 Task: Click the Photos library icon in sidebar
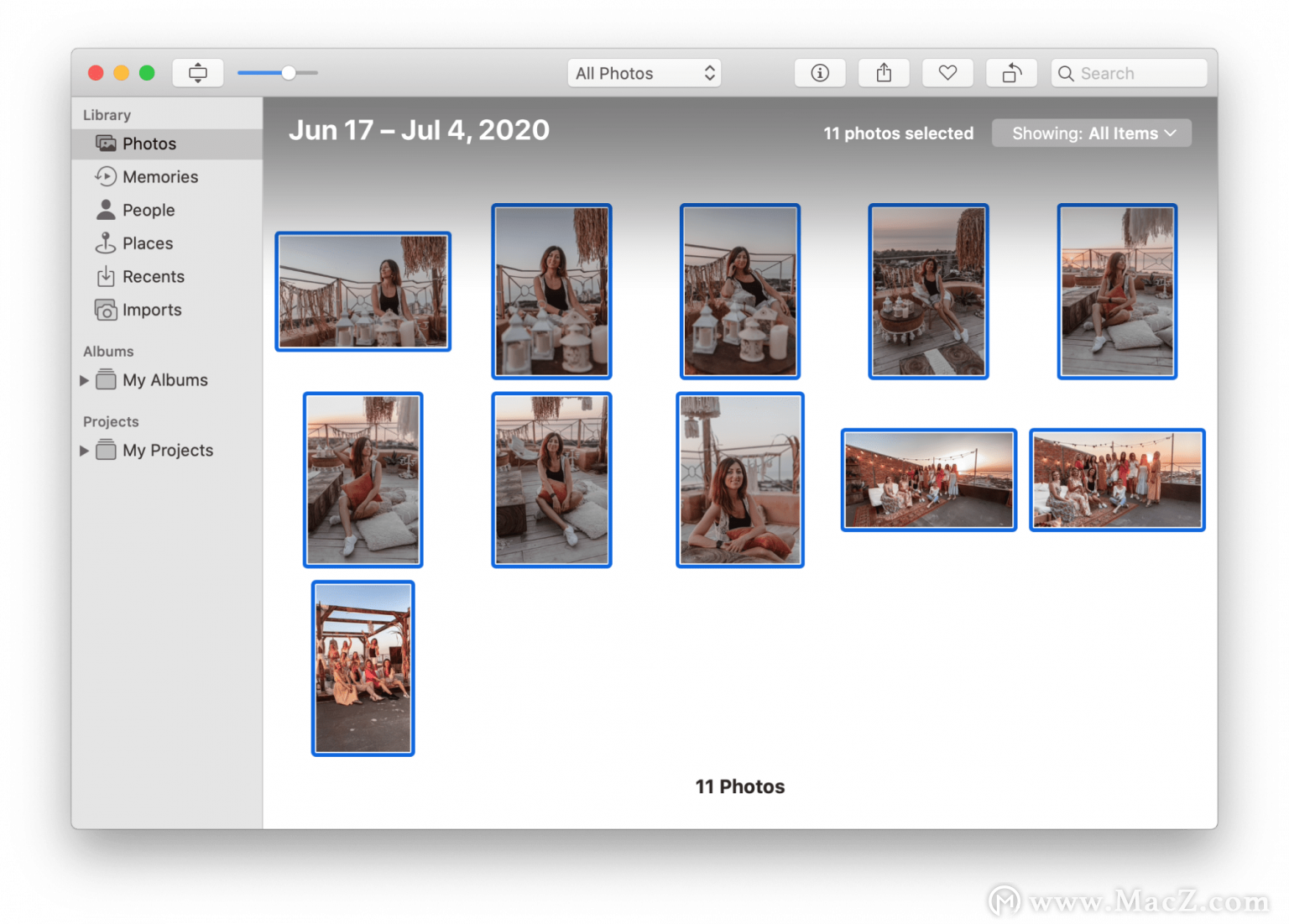(x=106, y=144)
